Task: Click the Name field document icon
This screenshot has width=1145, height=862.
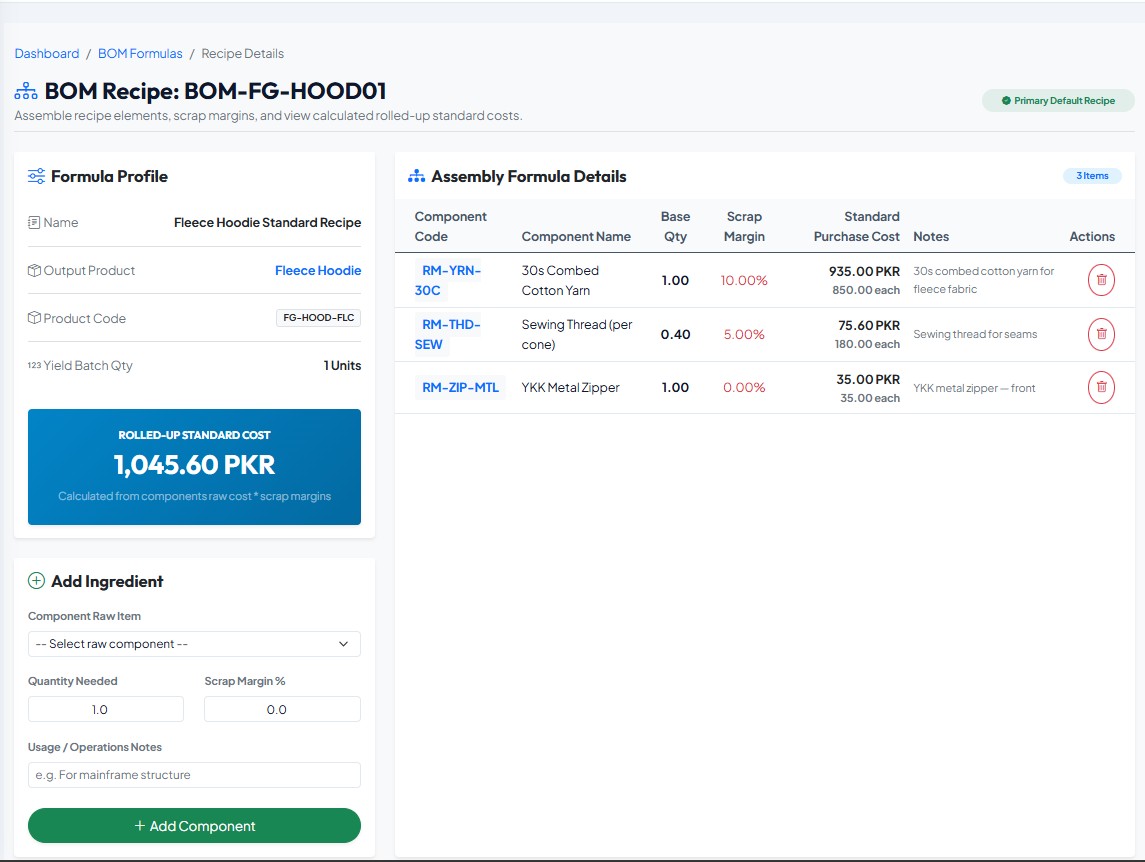Action: (34, 222)
